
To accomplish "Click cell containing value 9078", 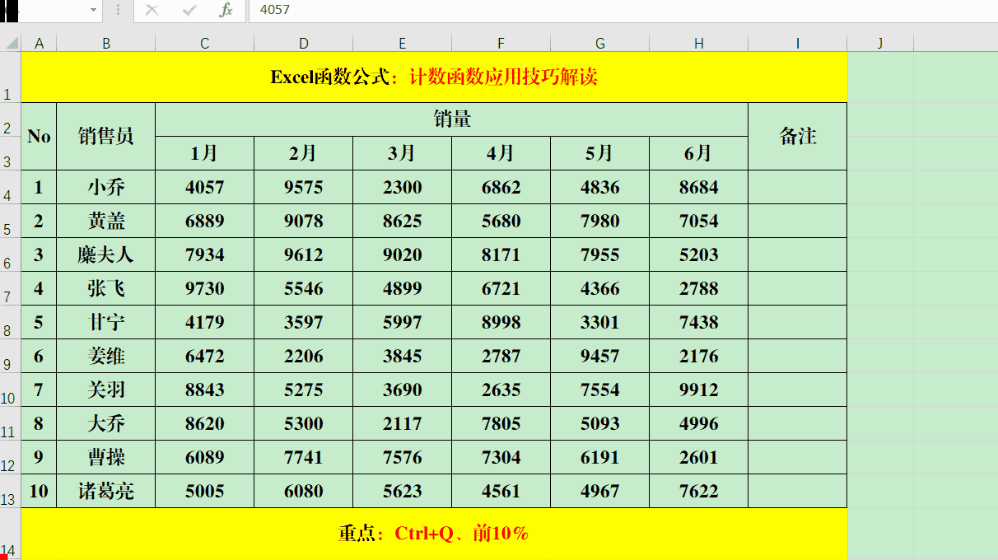I will pos(304,221).
